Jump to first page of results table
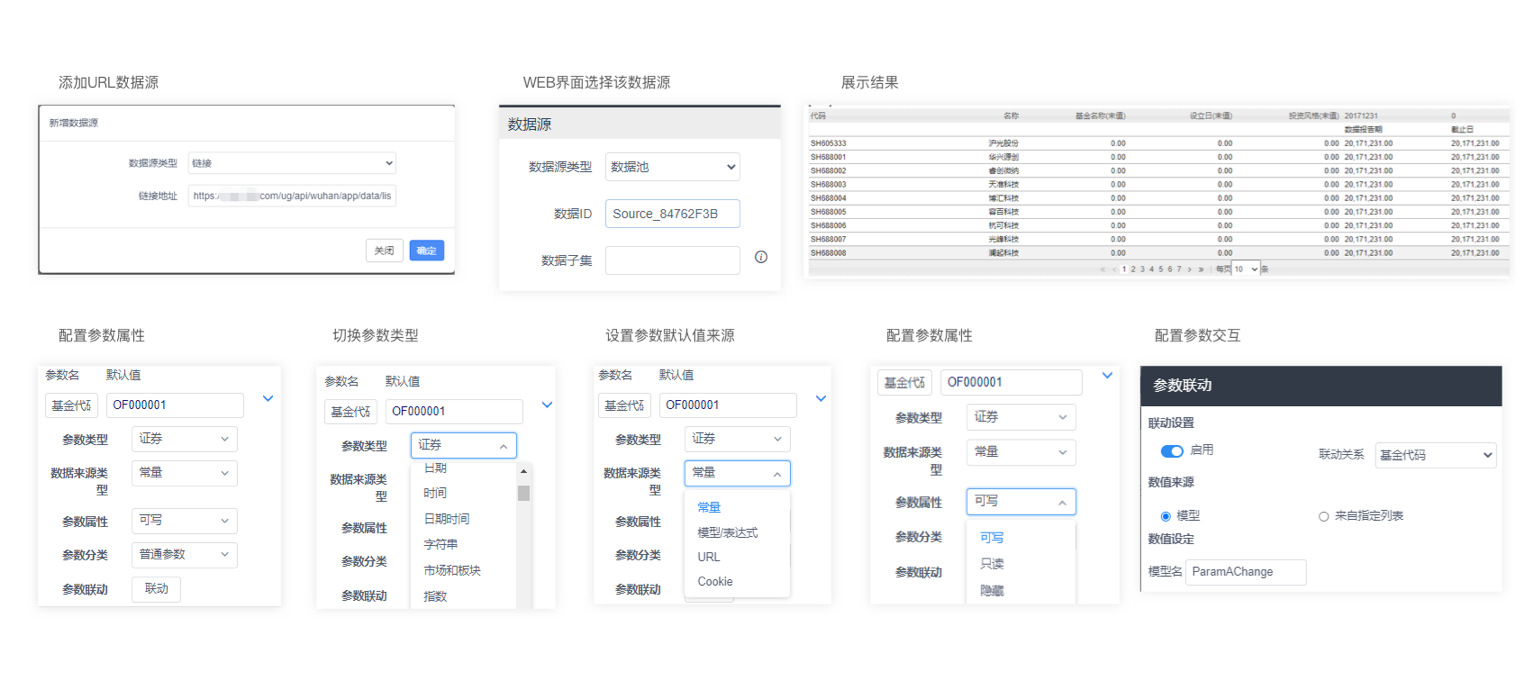This screenshot has height=692, width=1516. (1103, 269)
